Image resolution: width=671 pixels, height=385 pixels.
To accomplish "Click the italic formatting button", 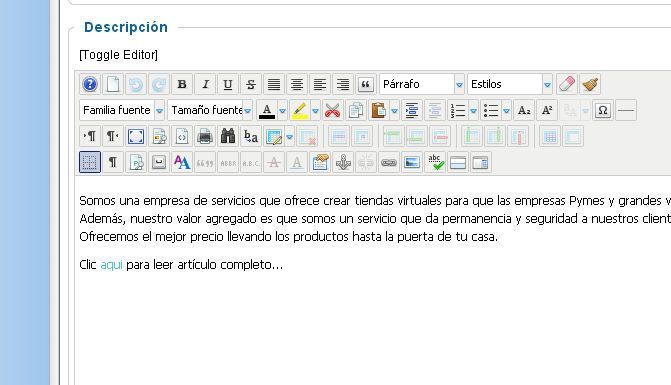I will tap(205, 84).
